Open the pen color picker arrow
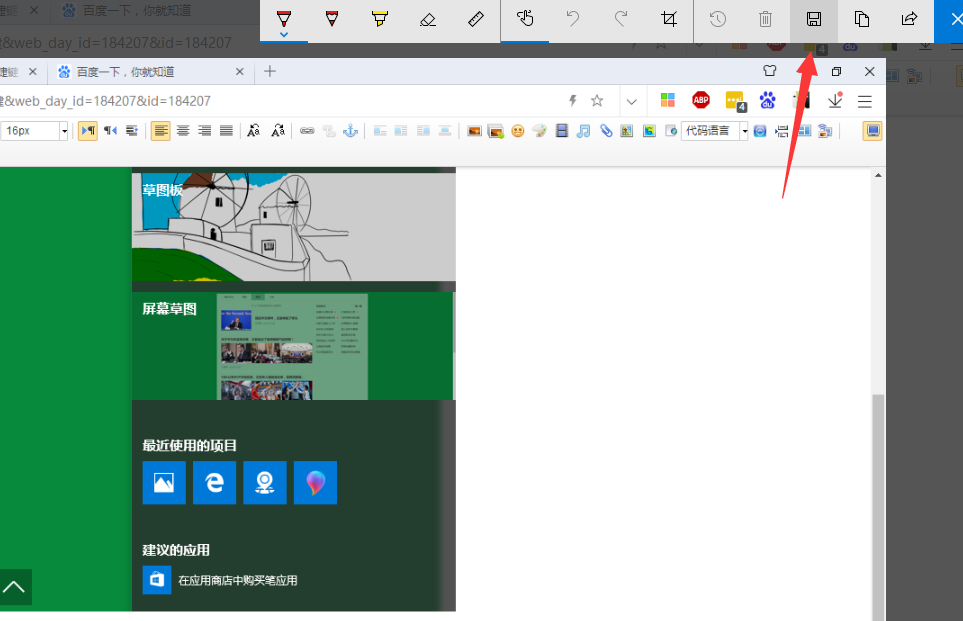Screen dimensions: 963x621 [x=283, y=33]
